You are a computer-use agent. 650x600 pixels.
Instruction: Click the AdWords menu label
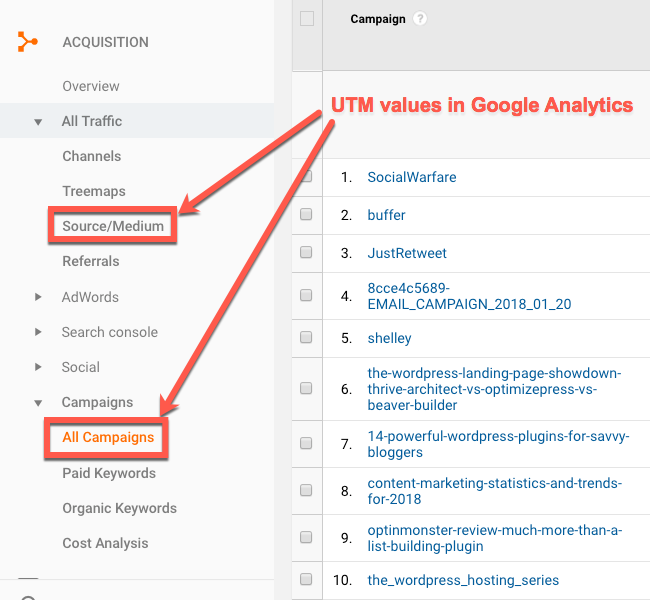pos(90,297)
